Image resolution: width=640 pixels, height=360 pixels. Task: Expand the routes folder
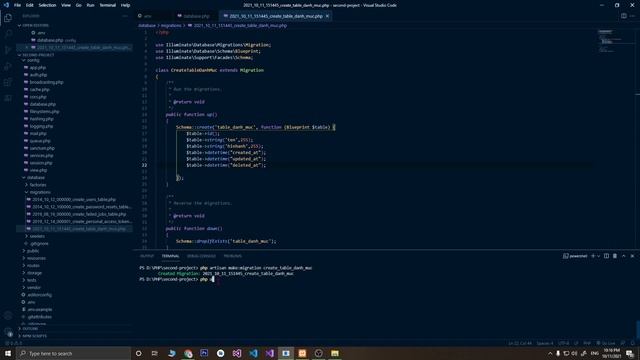click(33, 265)
